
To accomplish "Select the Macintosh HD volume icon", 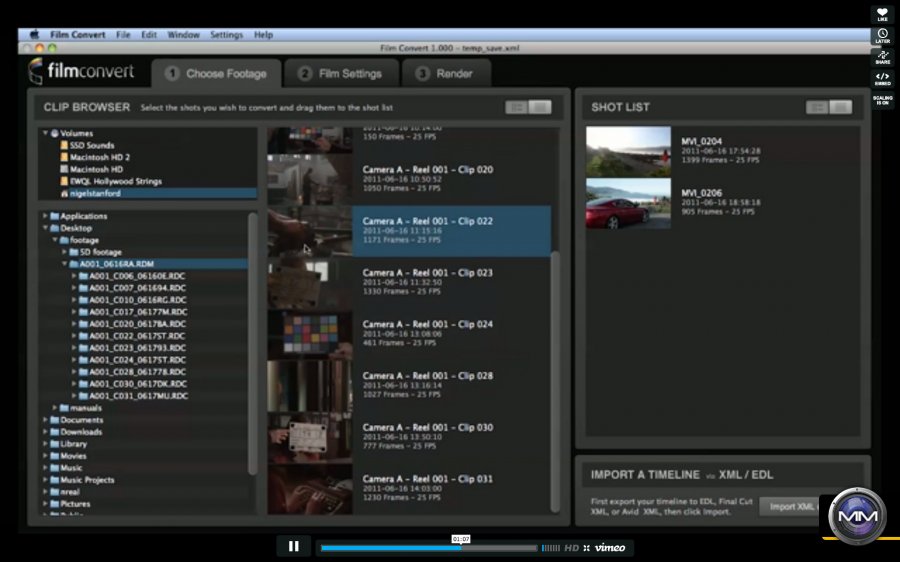I will (x=64, y=169).
